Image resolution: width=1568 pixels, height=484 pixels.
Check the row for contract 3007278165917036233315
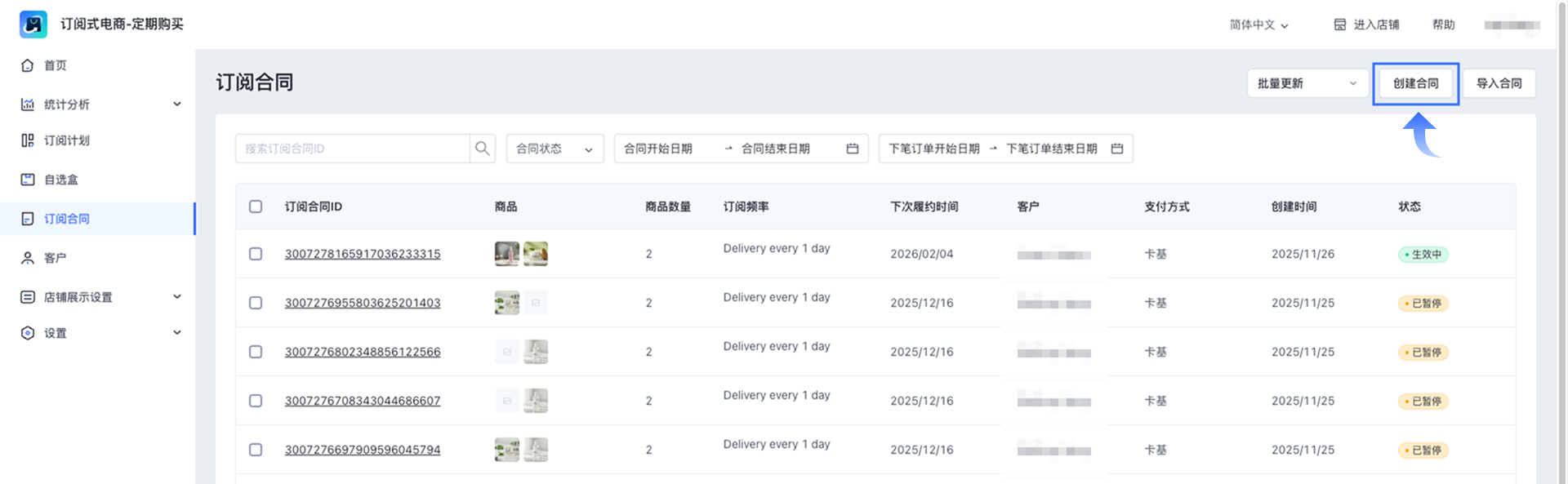256,254
